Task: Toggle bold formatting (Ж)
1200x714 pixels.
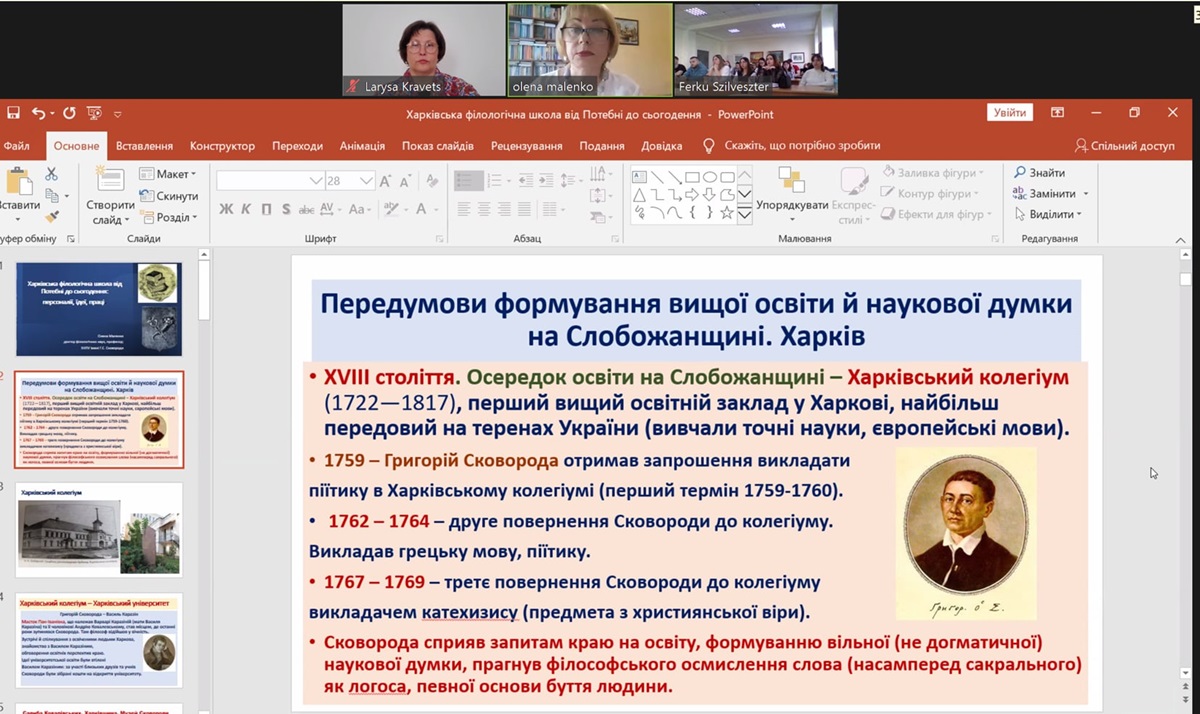Action: (226, 210)
